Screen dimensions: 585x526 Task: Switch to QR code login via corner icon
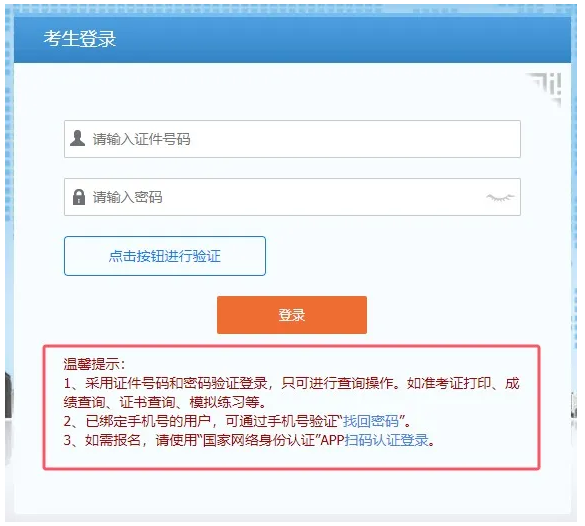[x=545, y=89]
